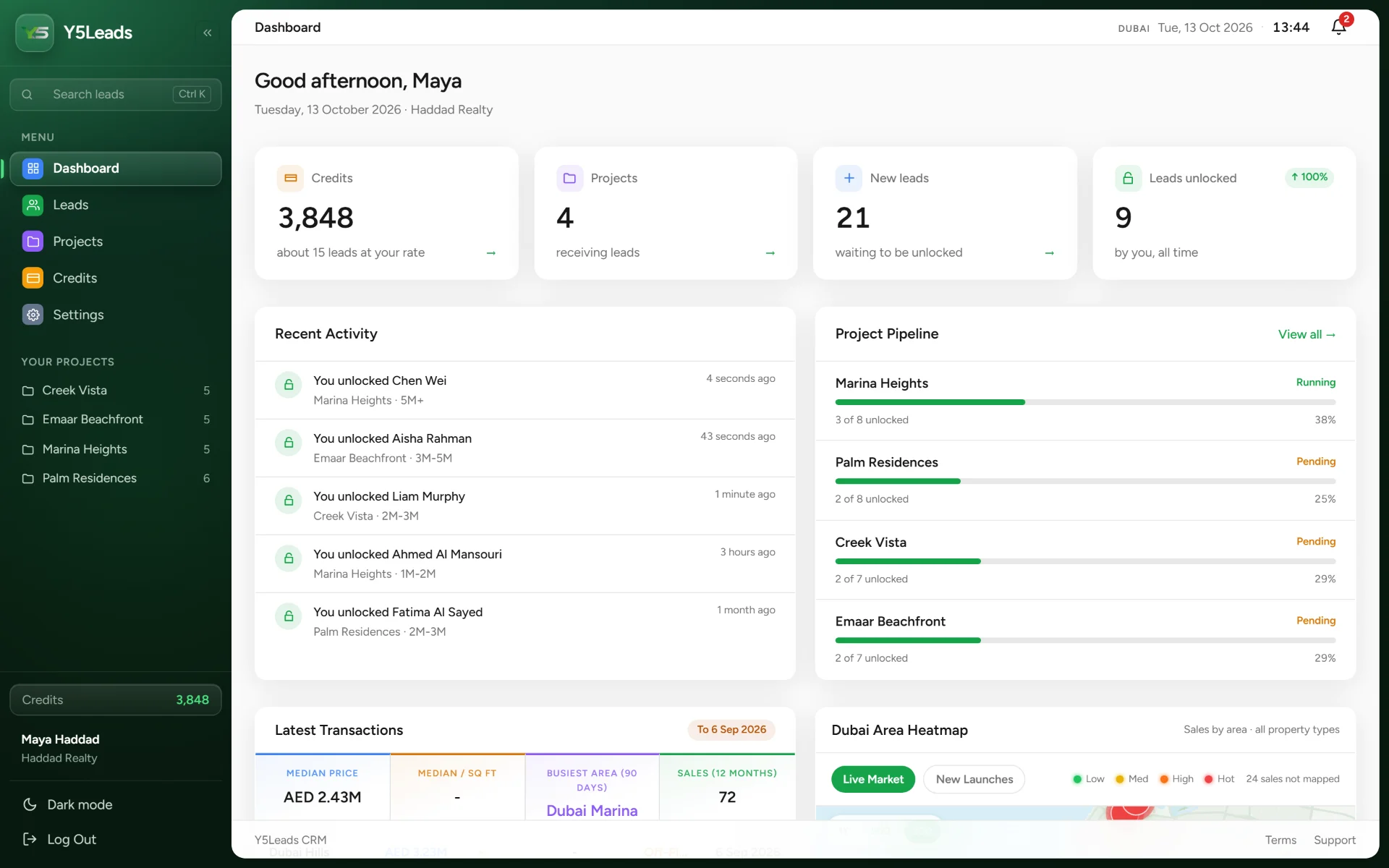Select the Creek Vista project folder
This screenshot has width=1389, height=868.
point(116,391)
